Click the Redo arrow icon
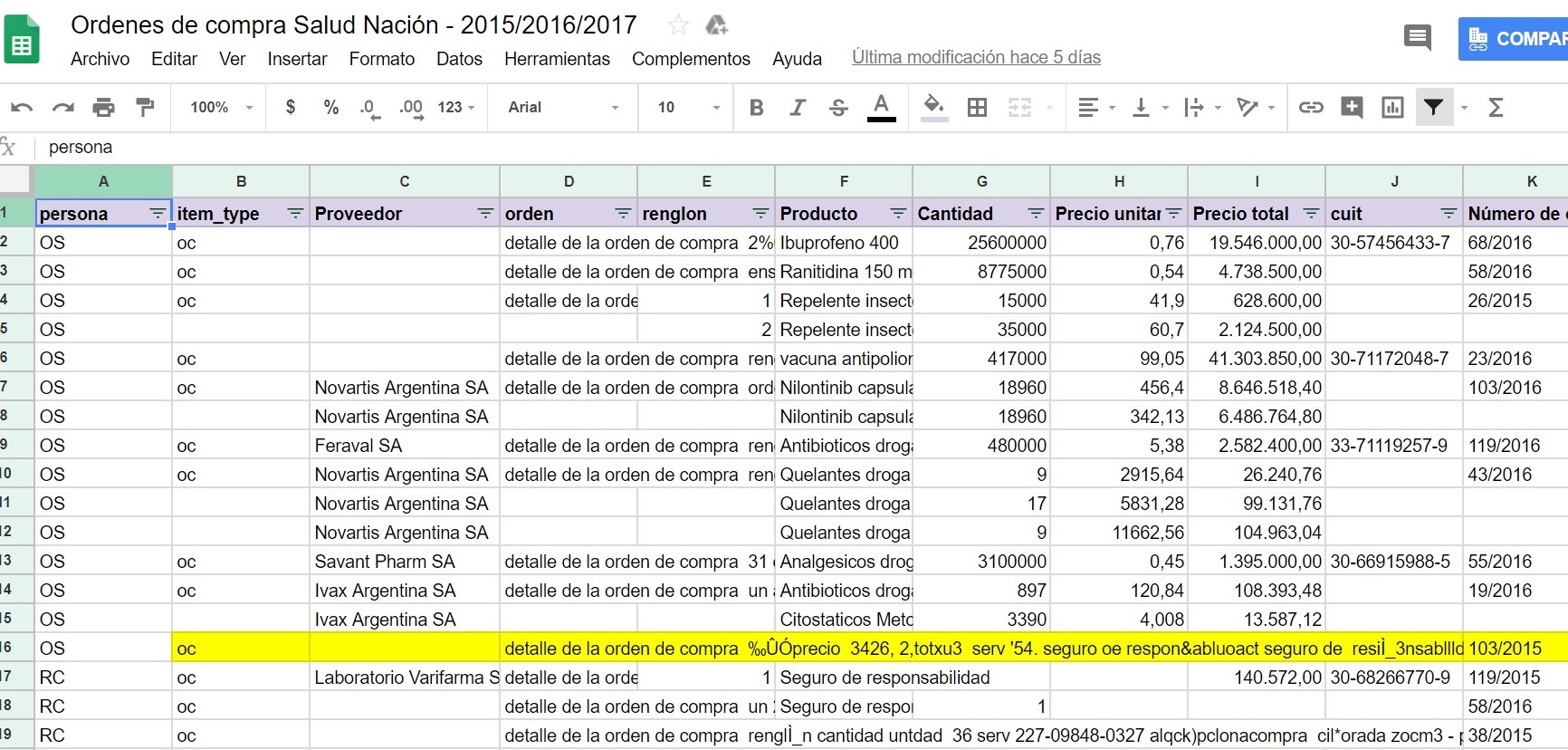The image size is (1568, 750). click(62, 108)
